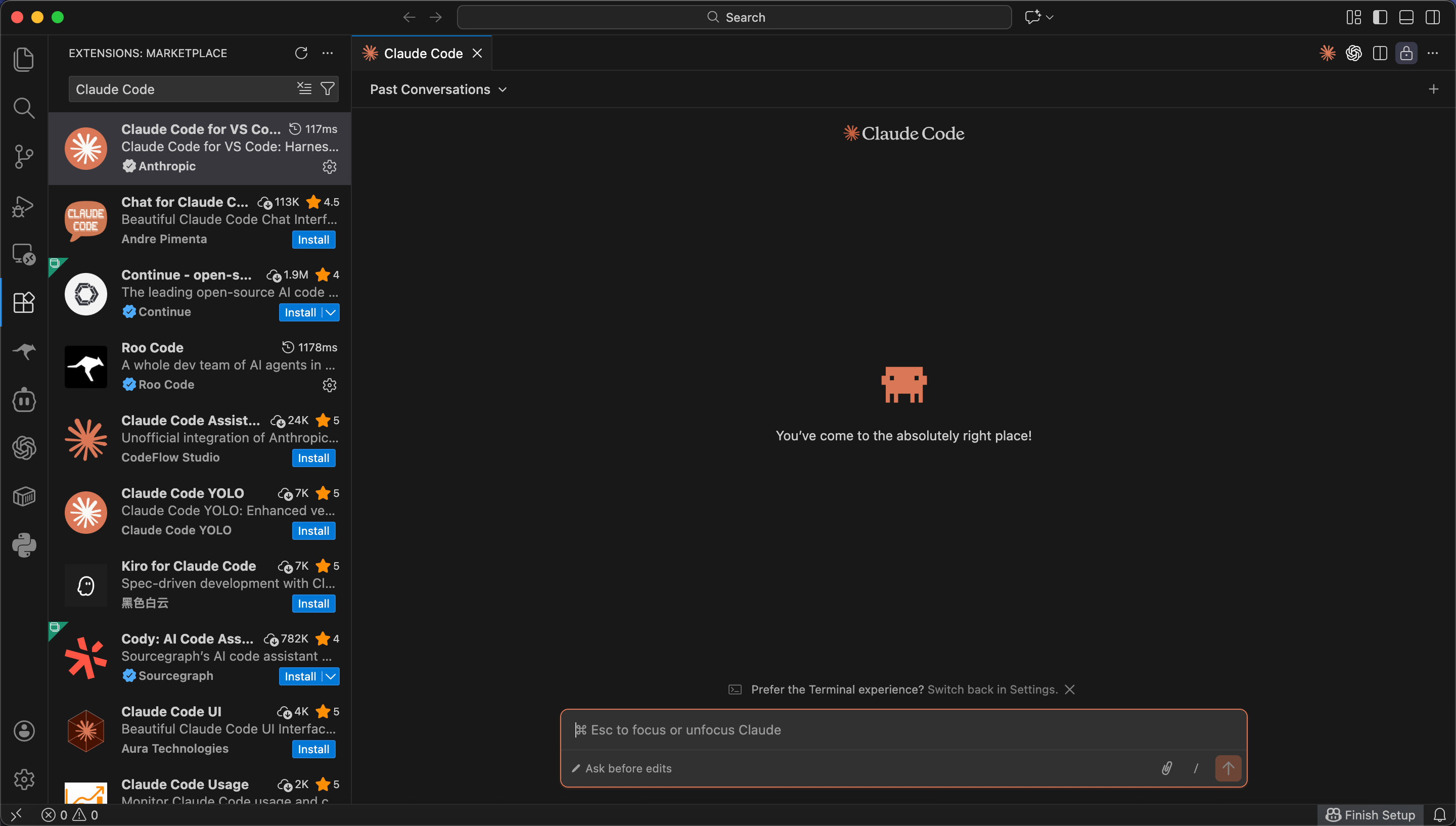Open Roo Code kangaroo sidebar icon
The image size is (1456, 826).
24,351
